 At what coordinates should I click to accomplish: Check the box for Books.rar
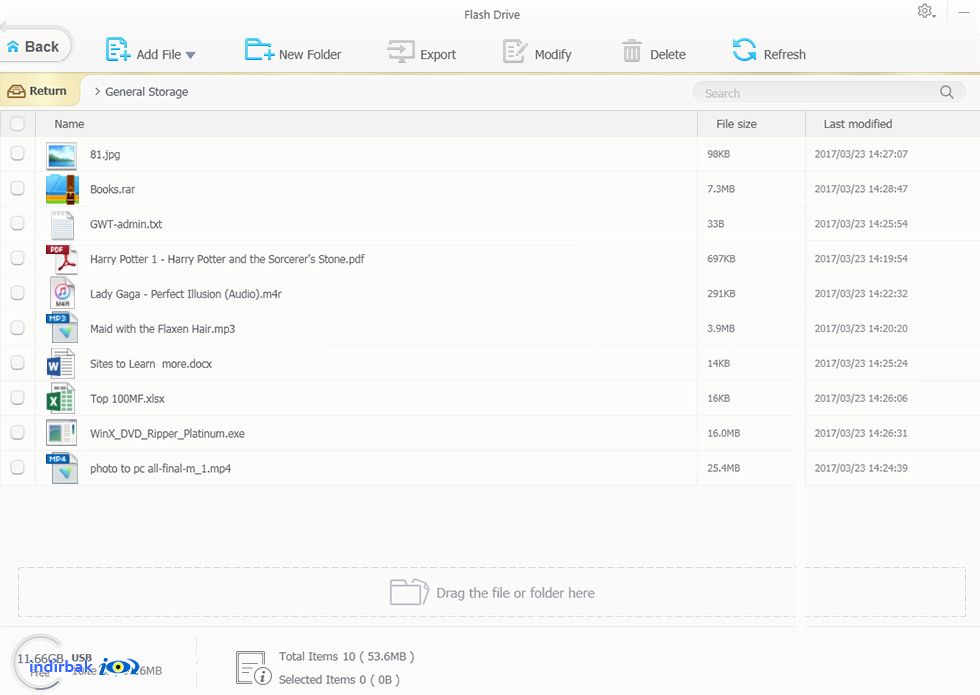tap(18, 189)
